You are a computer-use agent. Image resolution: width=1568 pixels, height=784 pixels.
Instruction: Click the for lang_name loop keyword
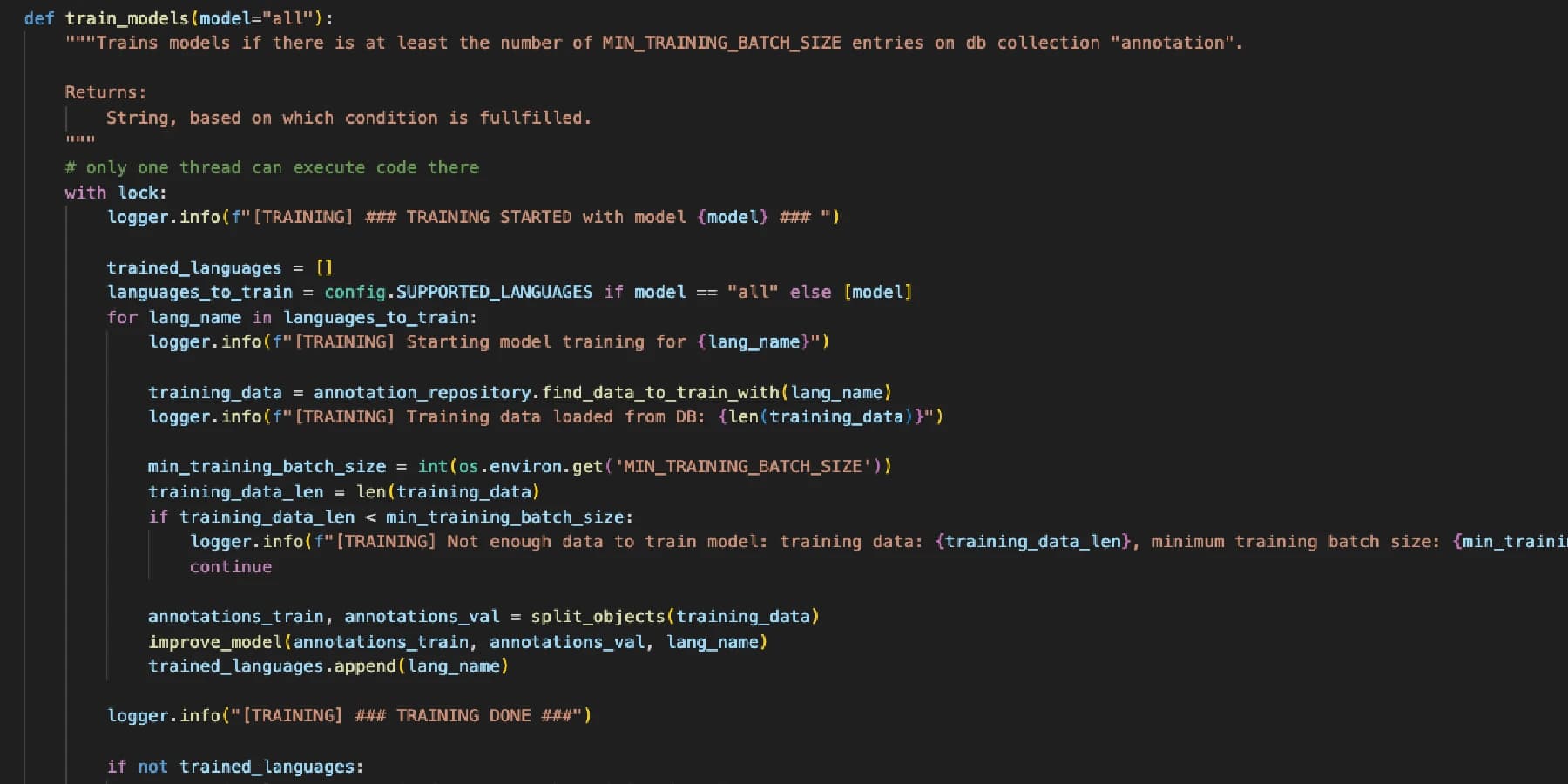point(122,317)
